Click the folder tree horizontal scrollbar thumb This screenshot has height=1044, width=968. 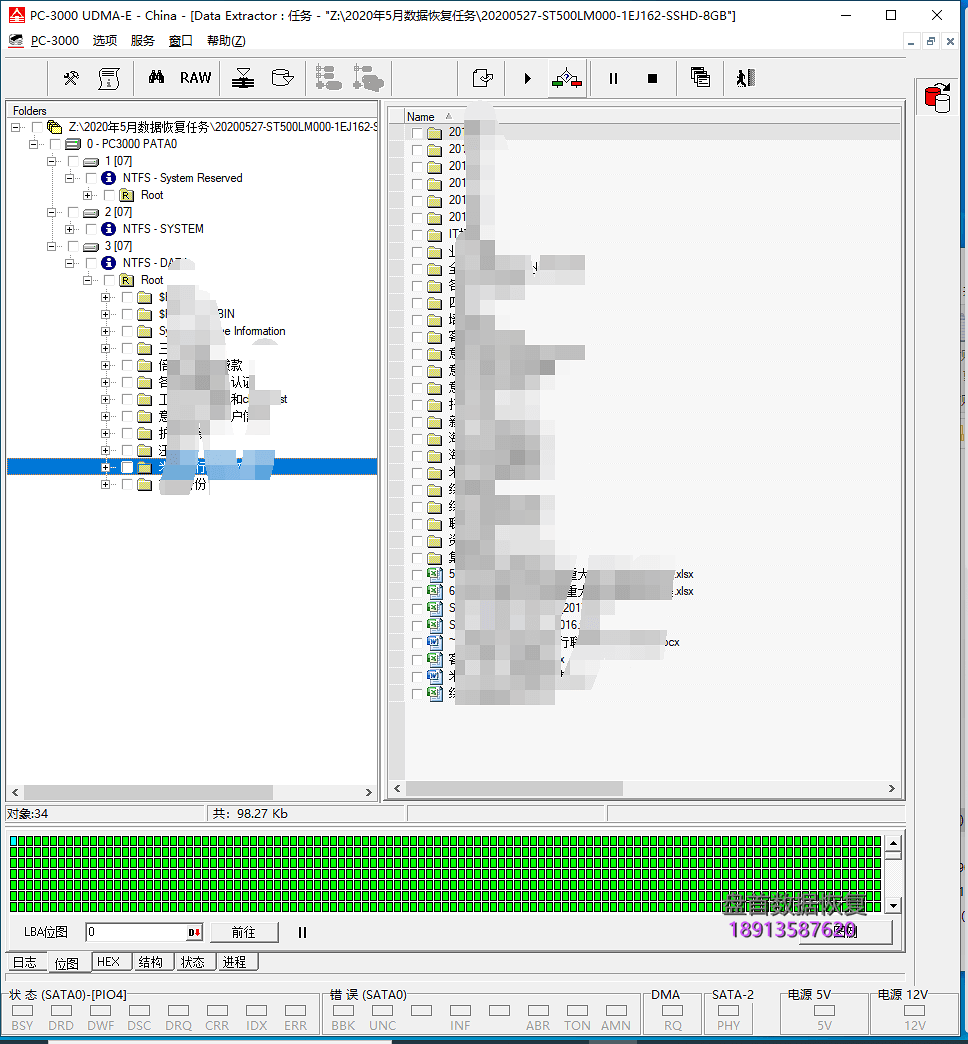pos(148,792)
